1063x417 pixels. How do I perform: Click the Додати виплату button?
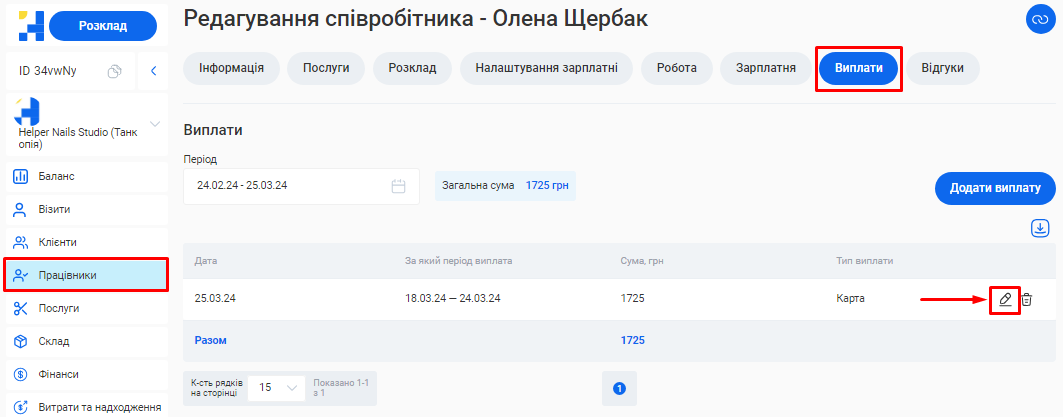click(994, 188)
